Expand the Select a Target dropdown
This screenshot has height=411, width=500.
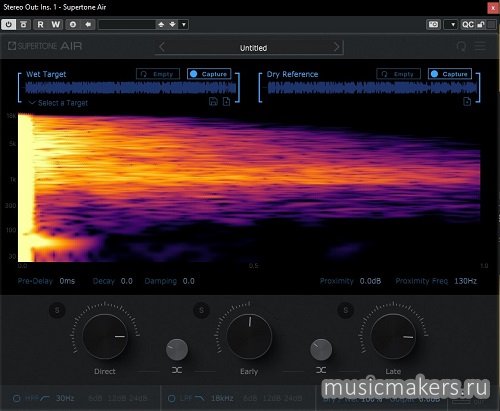(x=59, y=103)
